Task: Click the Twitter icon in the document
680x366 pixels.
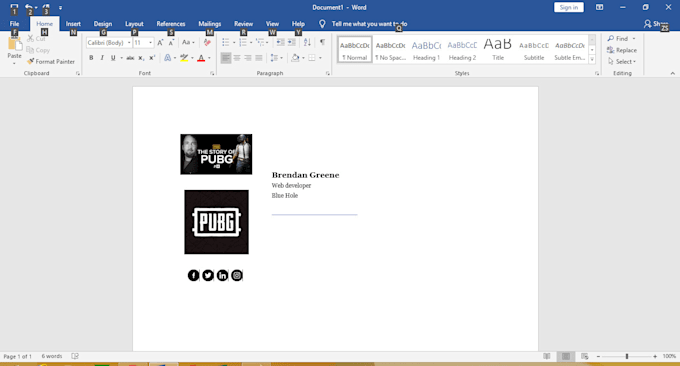Action: coord(208,275)
